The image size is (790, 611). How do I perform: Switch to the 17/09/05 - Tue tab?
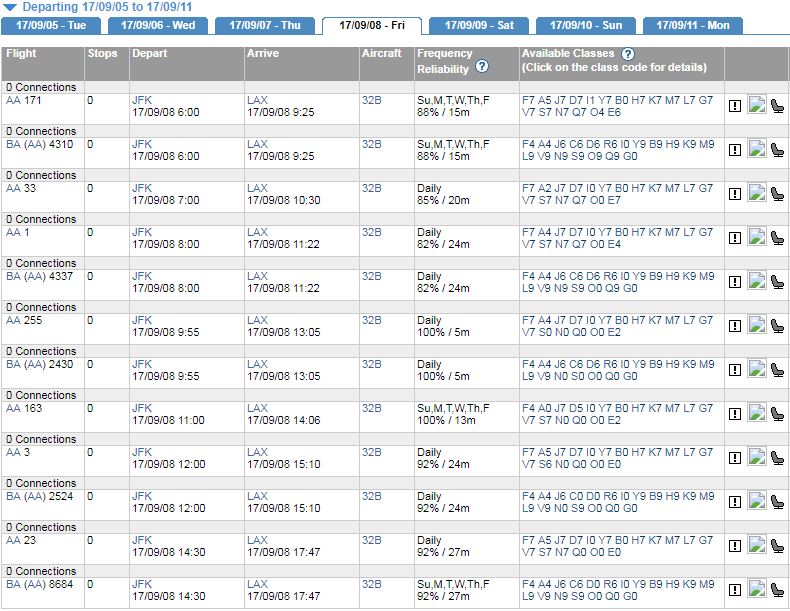pyautogui.click(x=50, y=25)
